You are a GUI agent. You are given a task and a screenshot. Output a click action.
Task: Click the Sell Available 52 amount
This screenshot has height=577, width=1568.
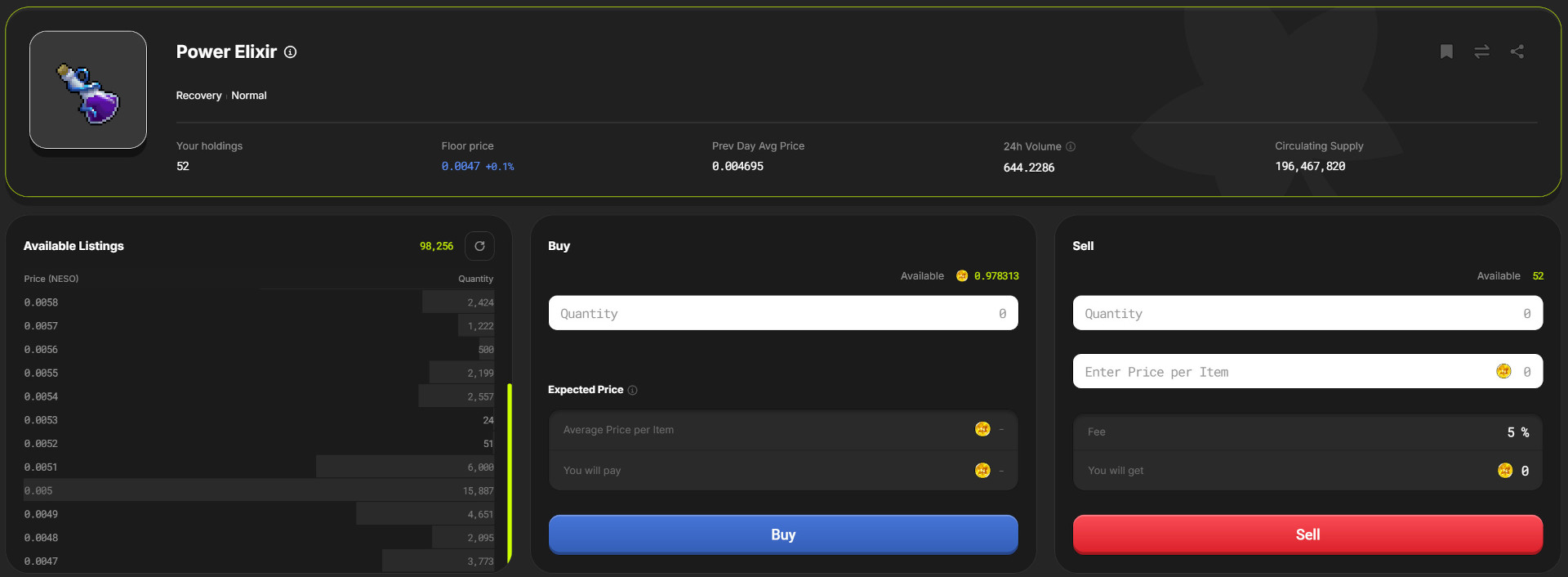1538,276
